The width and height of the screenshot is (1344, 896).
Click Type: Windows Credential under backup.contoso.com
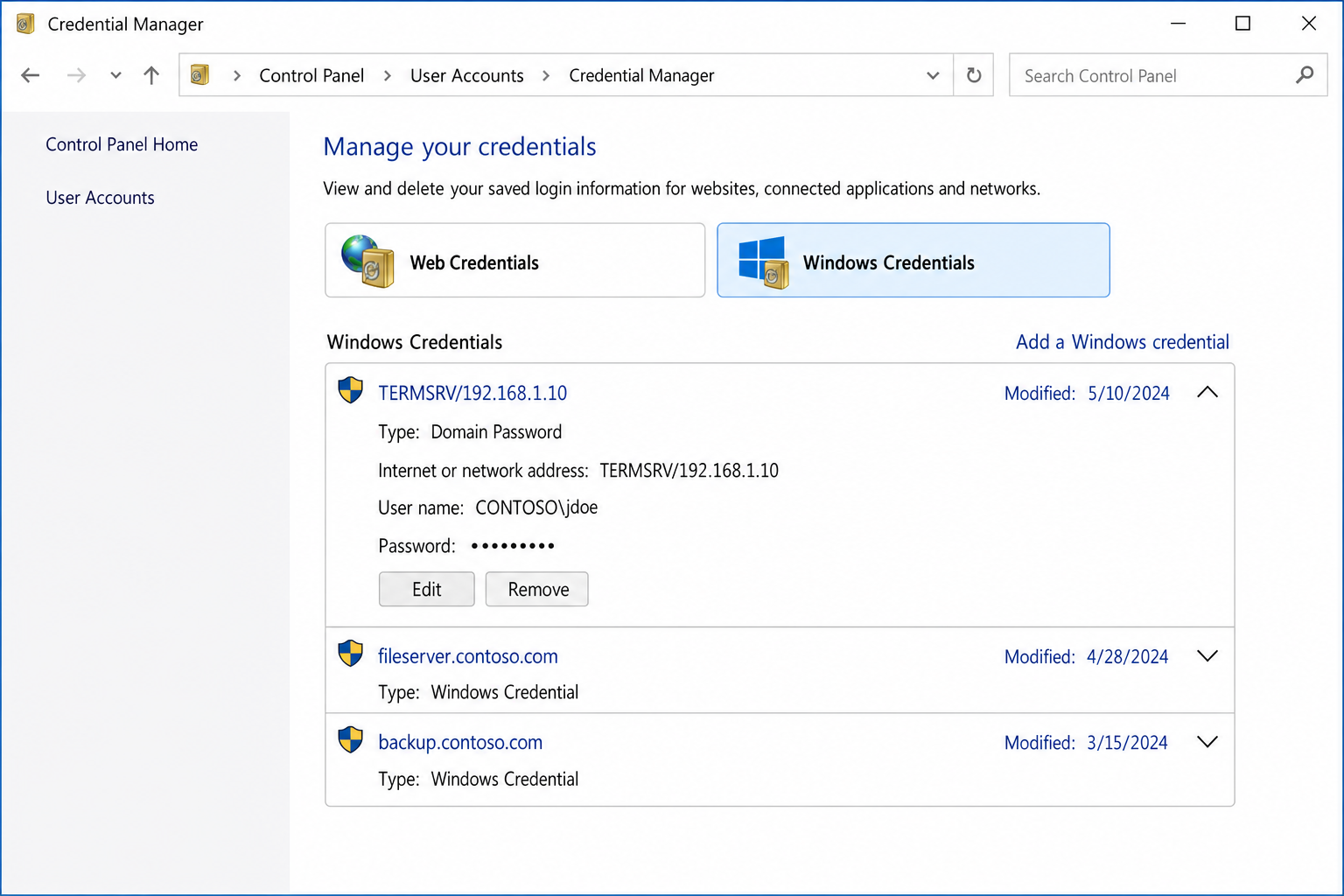click(x=479, y=779)
